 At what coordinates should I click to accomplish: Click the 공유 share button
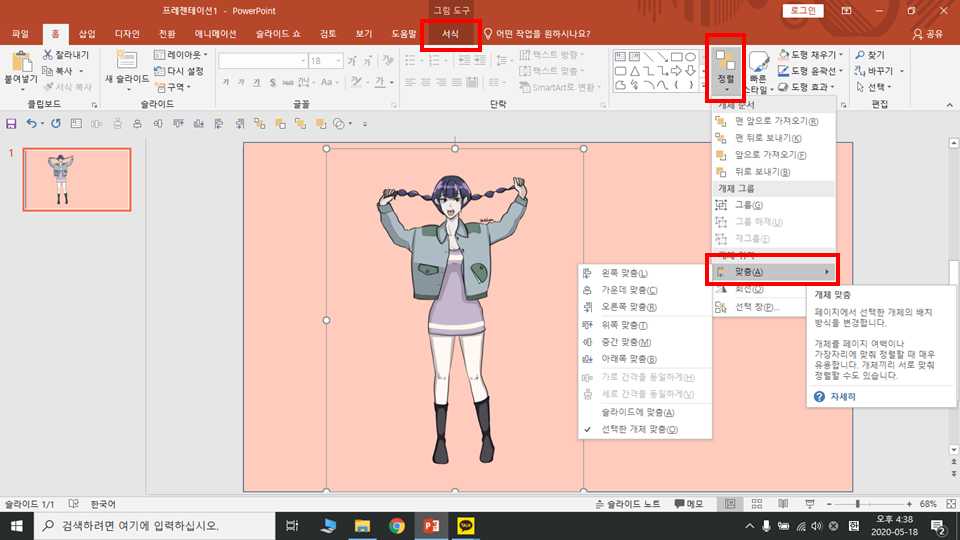coord(928,34)
